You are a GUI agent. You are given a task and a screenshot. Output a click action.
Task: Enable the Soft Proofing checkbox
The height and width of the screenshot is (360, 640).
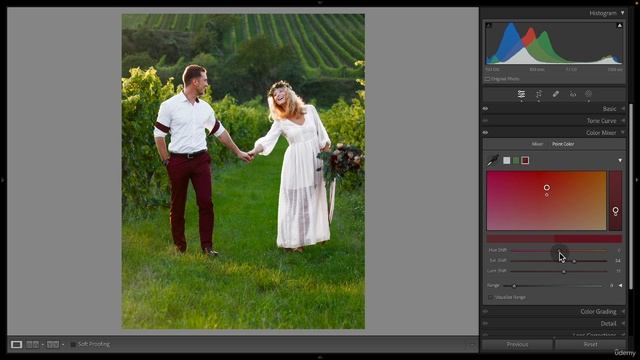73,344
